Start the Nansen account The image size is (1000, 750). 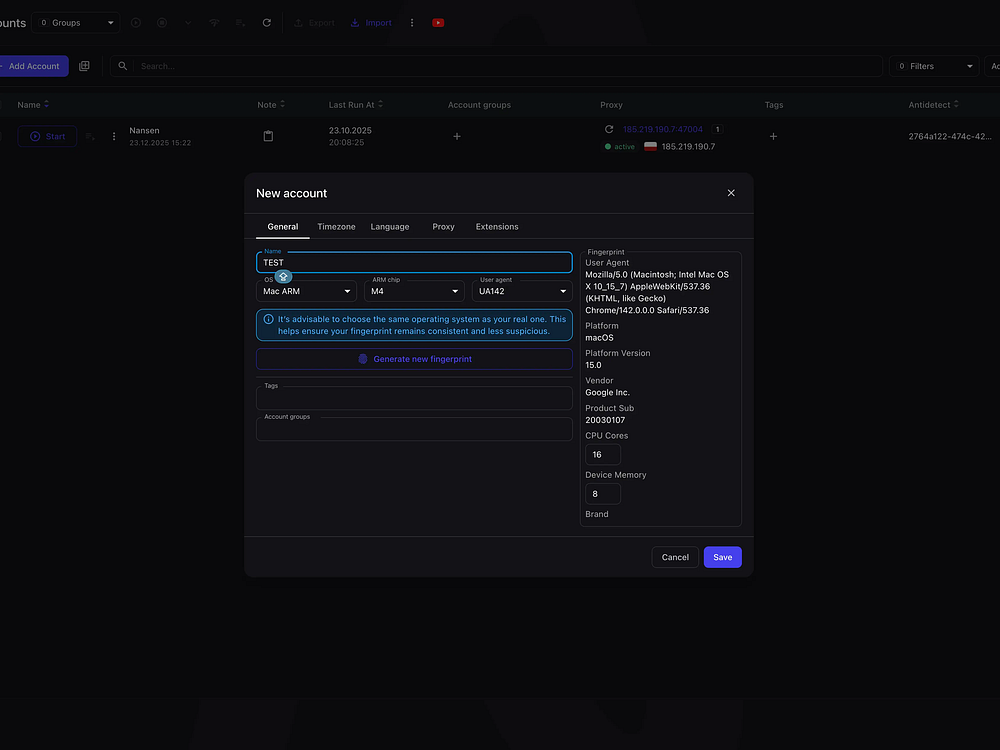tap(47, 136)
